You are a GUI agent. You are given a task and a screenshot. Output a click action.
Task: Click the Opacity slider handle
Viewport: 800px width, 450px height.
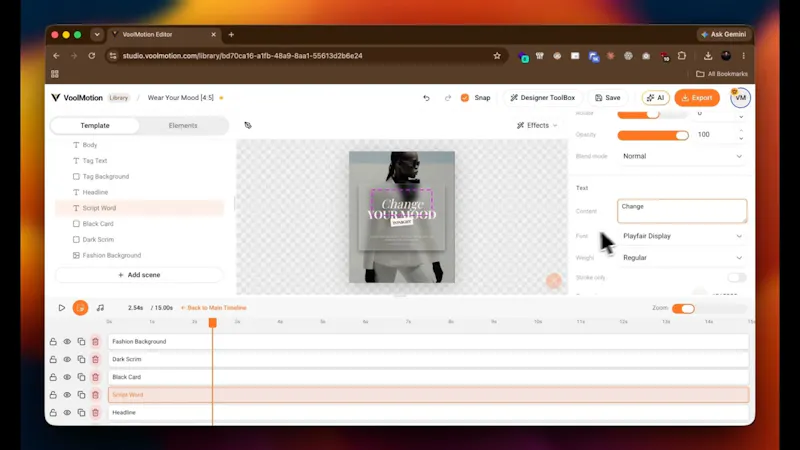682,135
